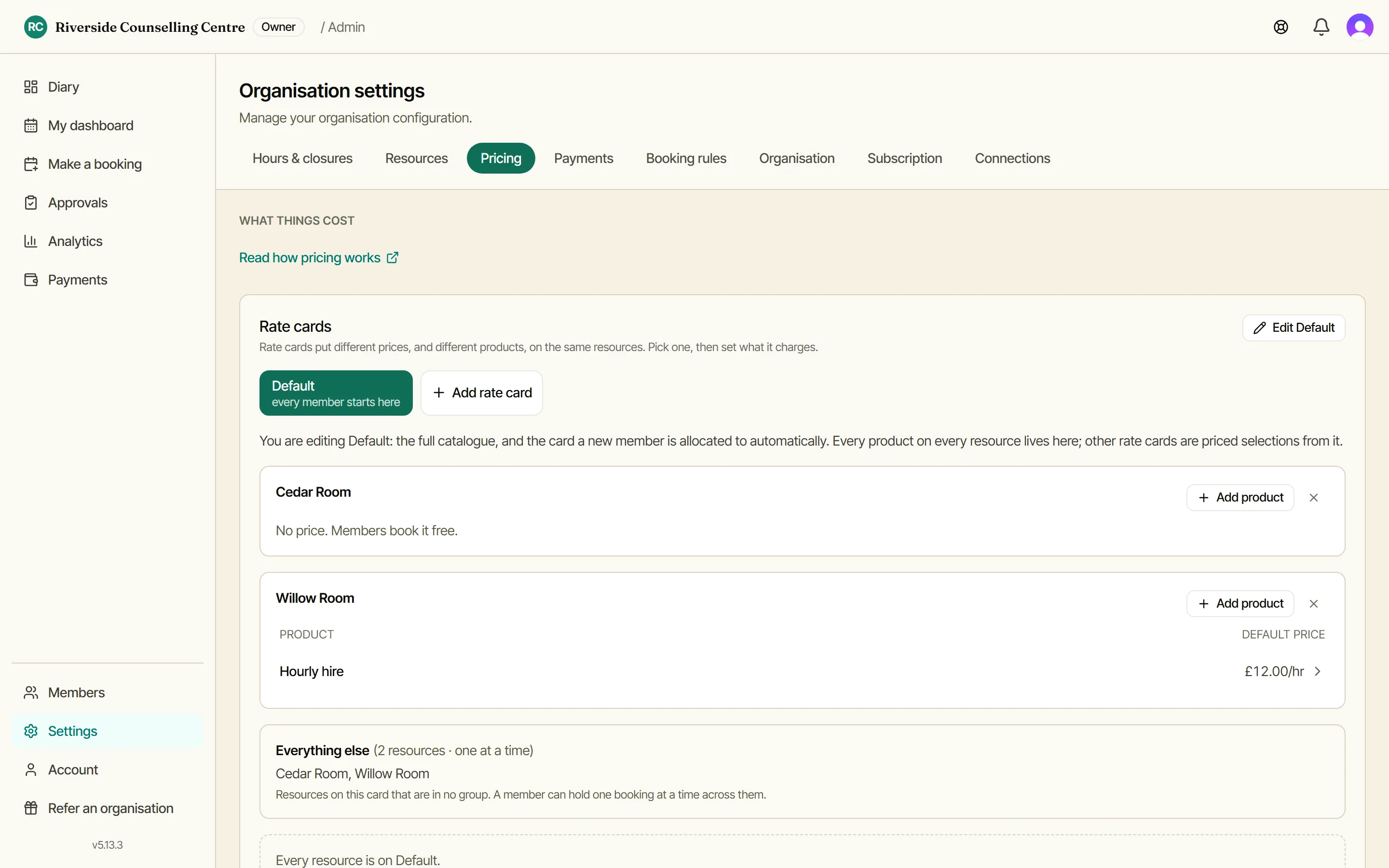Image resolution: width=1389 pixels, height=868 pixels.
Task: Open the notifications bell
Action: point(1321,27)
